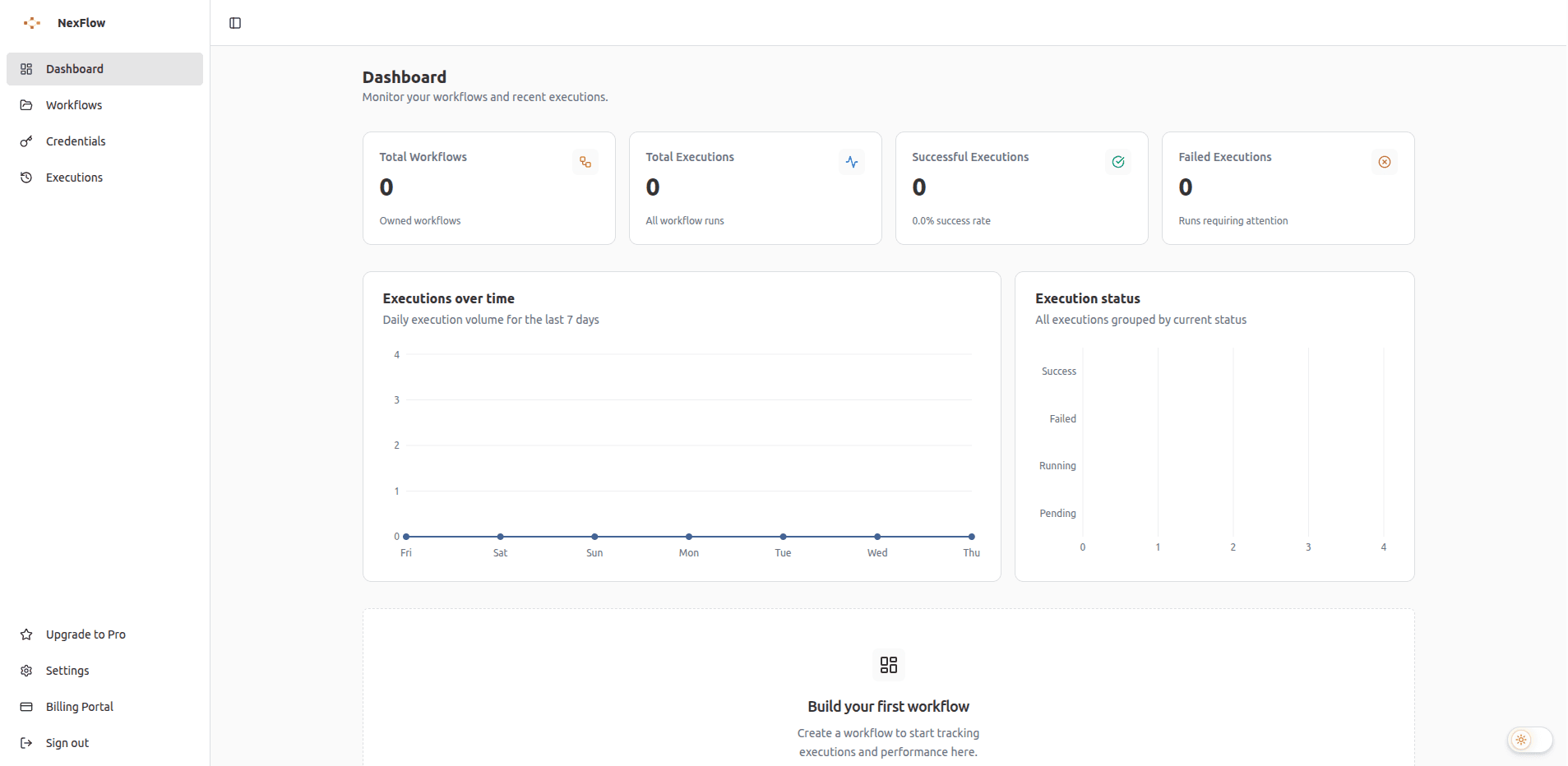
Task: Click the Successful Executions check icon
Action: click(1118, 162)
